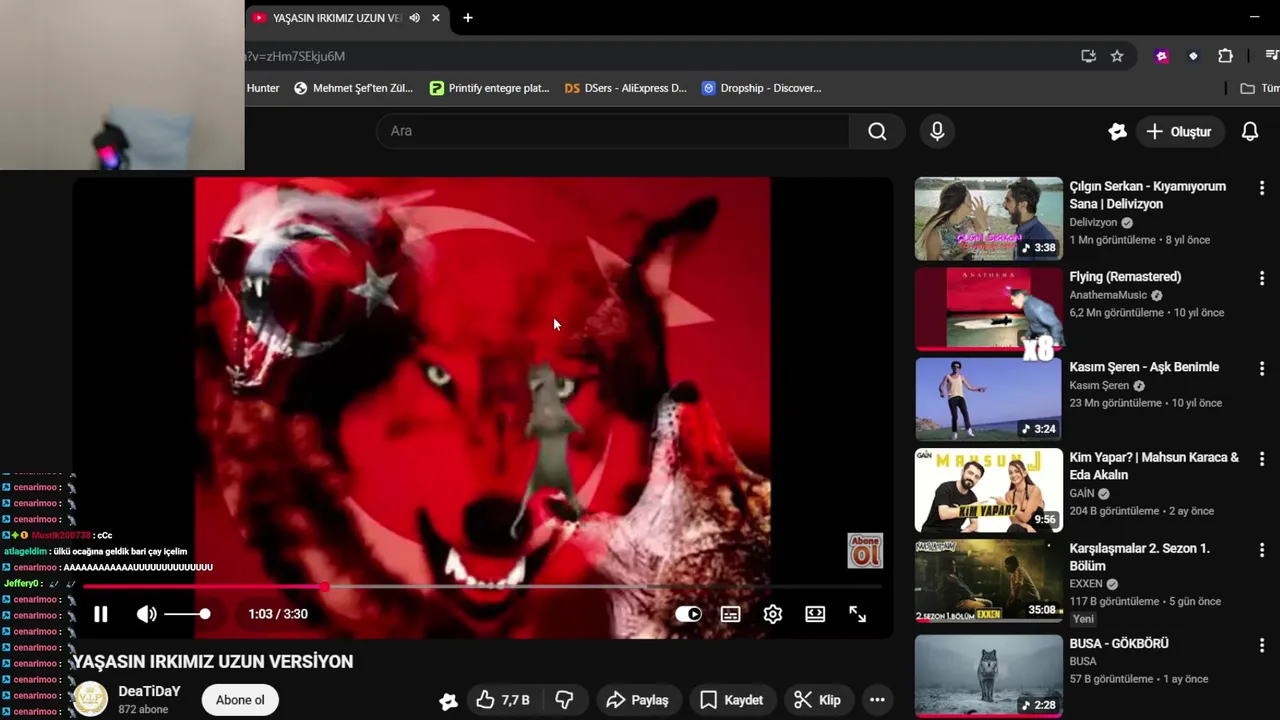Click the Paylaş share button
This screenshot has height=720, width=1280.
coord(638,700)
